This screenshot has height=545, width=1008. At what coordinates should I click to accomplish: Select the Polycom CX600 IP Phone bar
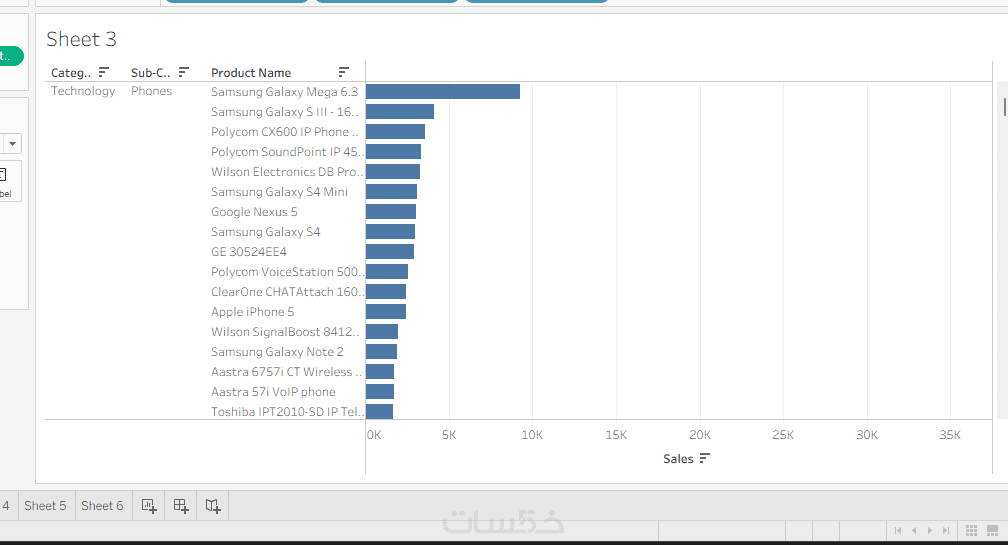395,131
